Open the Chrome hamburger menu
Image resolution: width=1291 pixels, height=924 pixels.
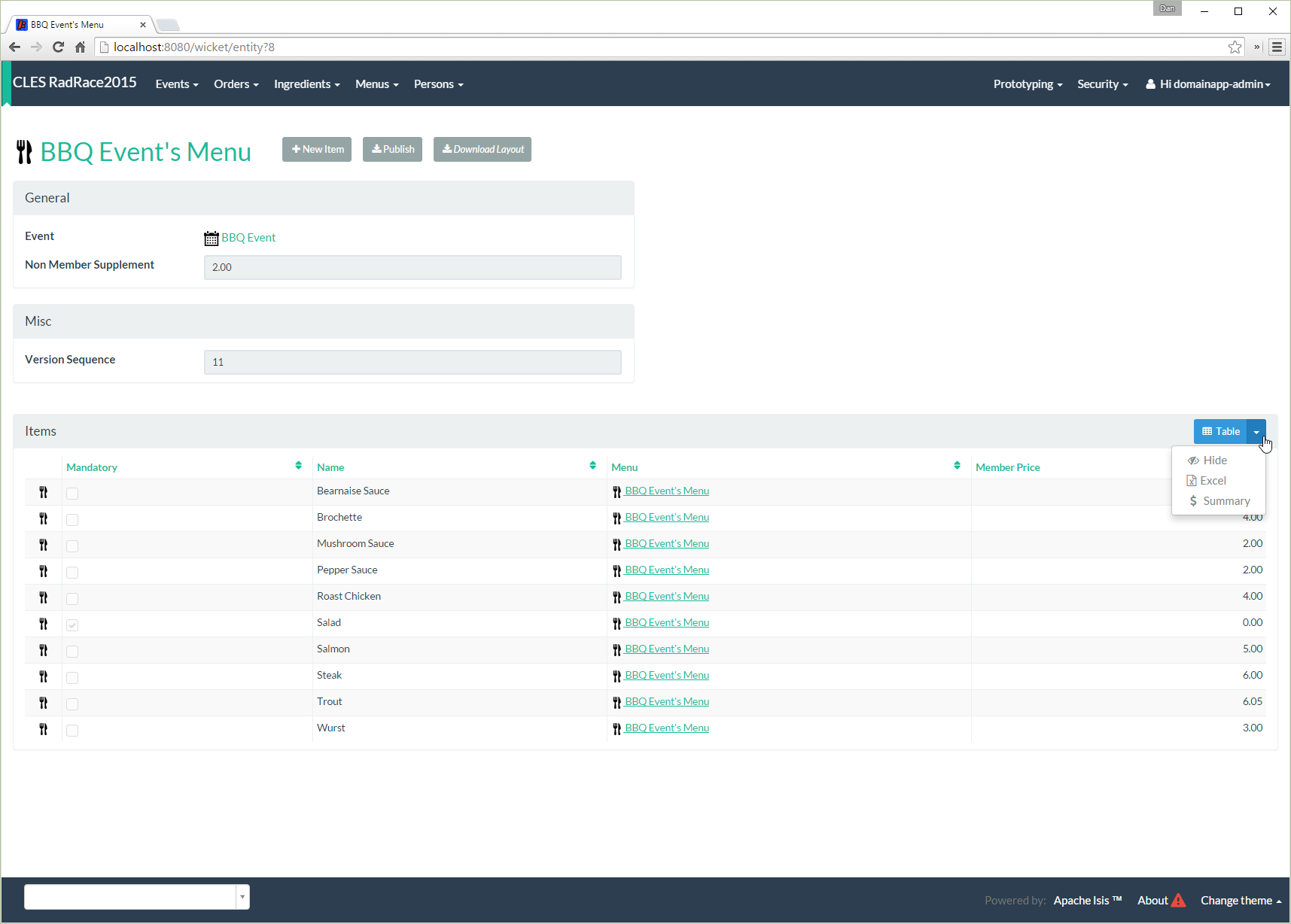tap(1277, 47)
